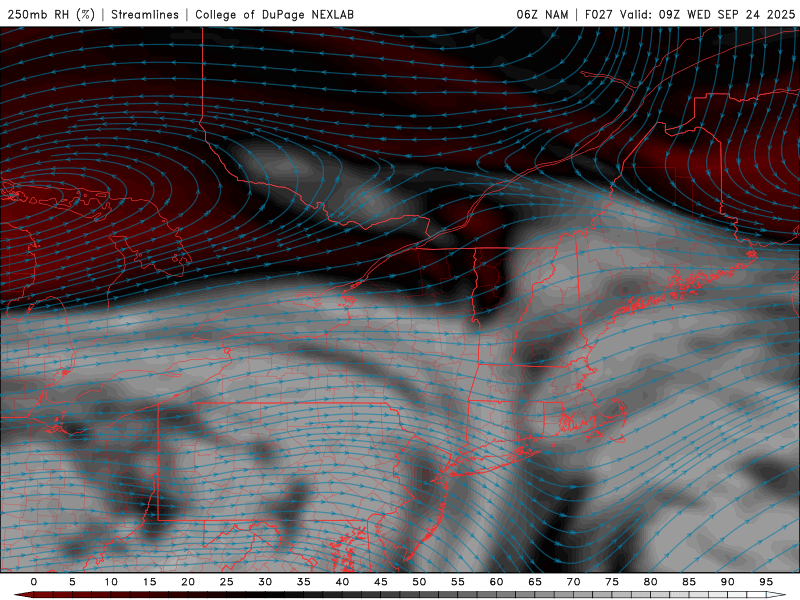The image size is (800, 600).
Task: Select the 30 tick label on color scale
Action: (x=265, y=582)
